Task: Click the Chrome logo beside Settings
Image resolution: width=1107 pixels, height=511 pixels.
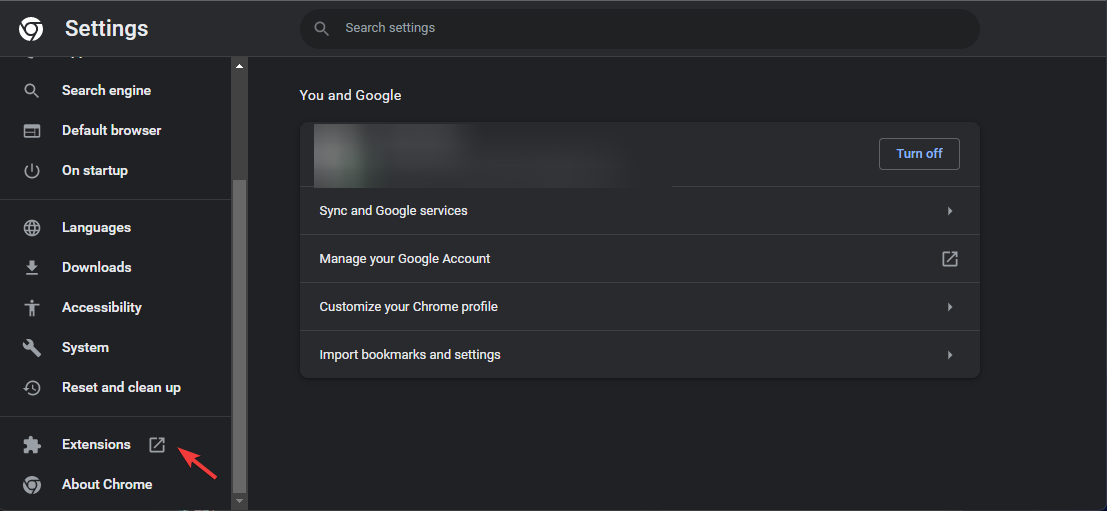Action: (31, 29)
